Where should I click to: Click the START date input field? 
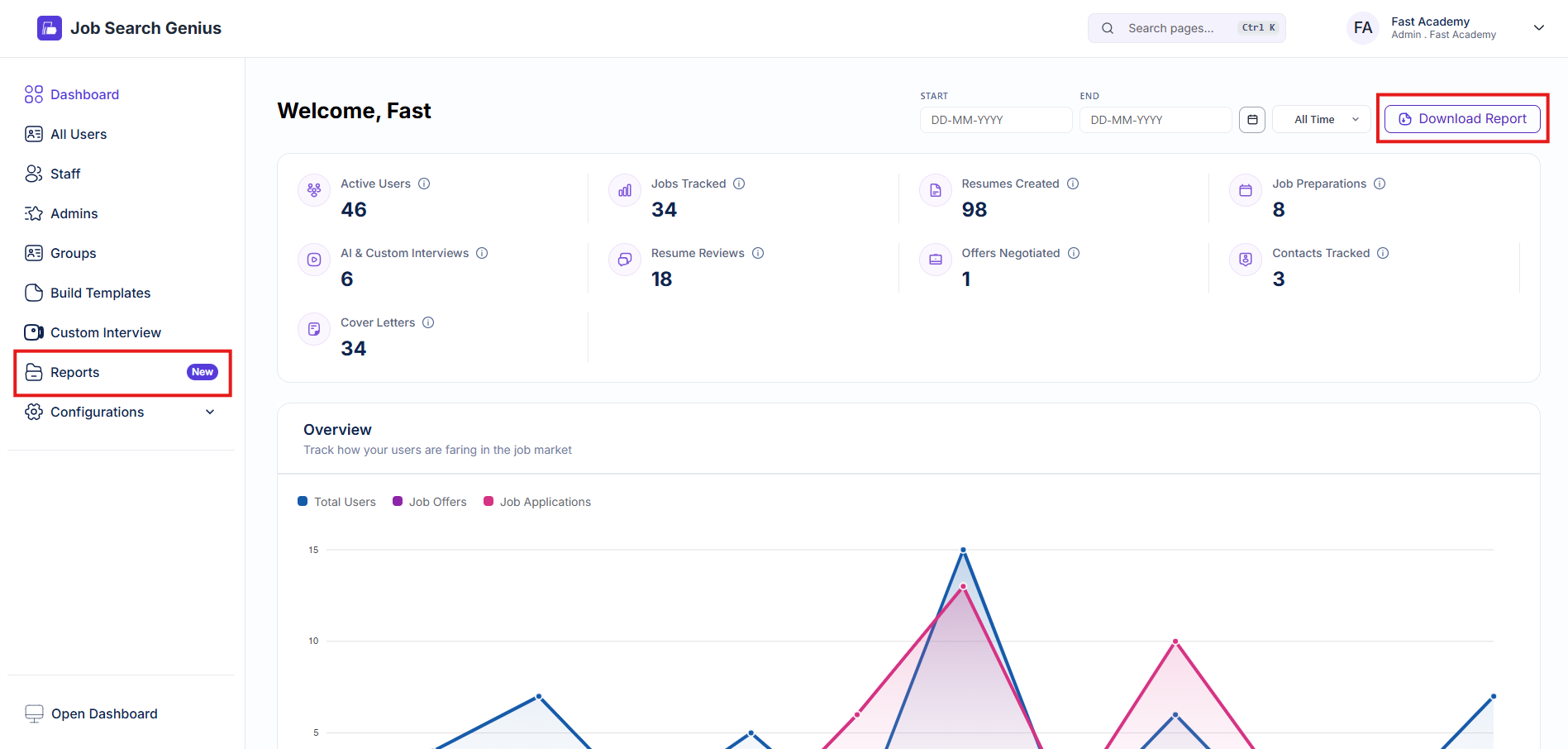point(996,120)
